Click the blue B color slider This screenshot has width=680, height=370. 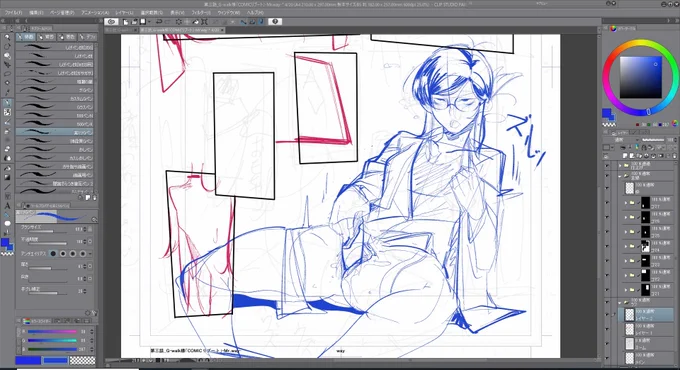[x=52, y=349]
